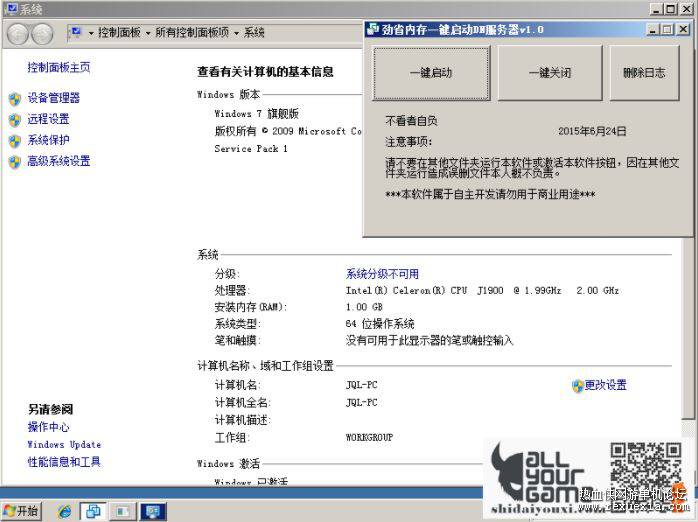The image size is (698, 522).
Task: Open 高级系统设置 link
Action: tap(59, 161)
